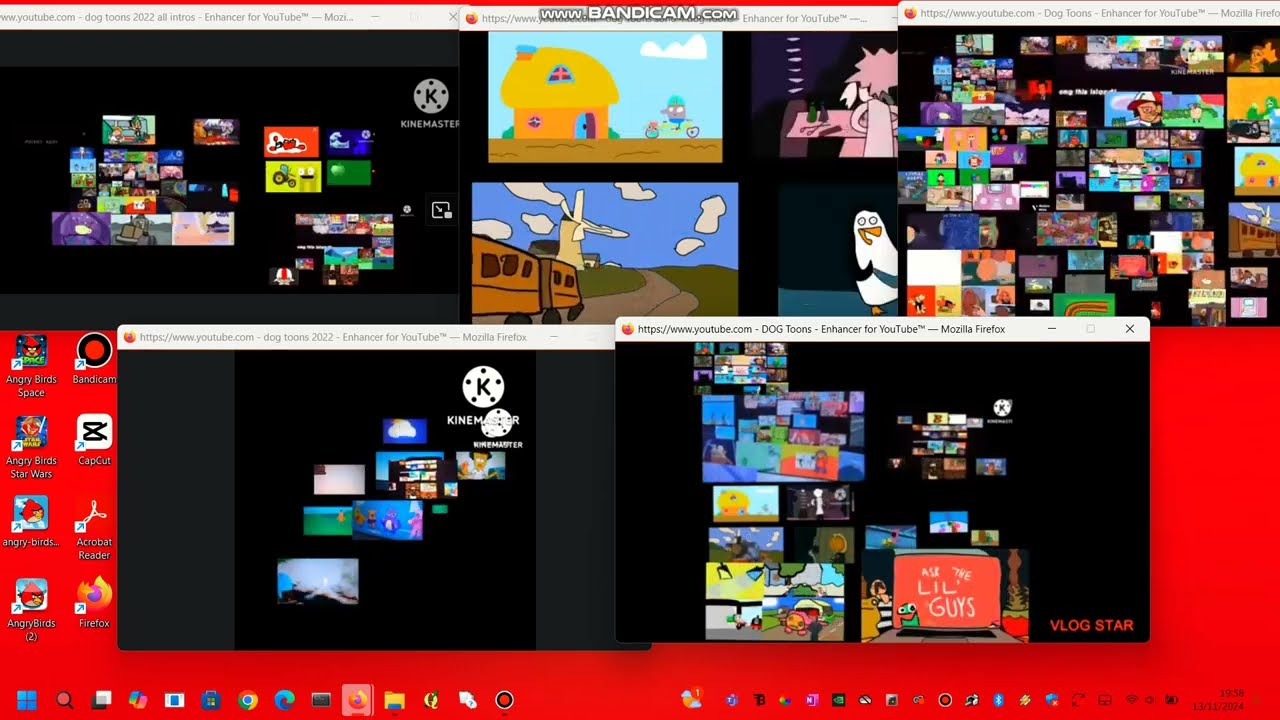Open Windows Security tray icon
This screenshot has width=1280, height=720.
pyautogui.click(x=1052, y=700)
